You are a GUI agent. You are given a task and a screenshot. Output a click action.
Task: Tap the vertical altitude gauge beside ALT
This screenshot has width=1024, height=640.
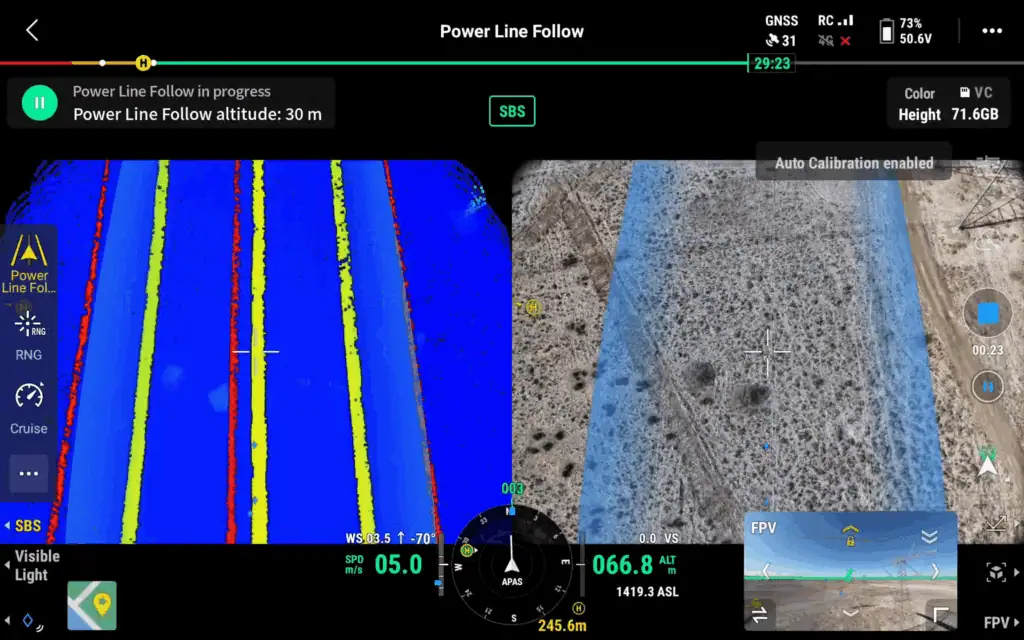coord(581,565)
